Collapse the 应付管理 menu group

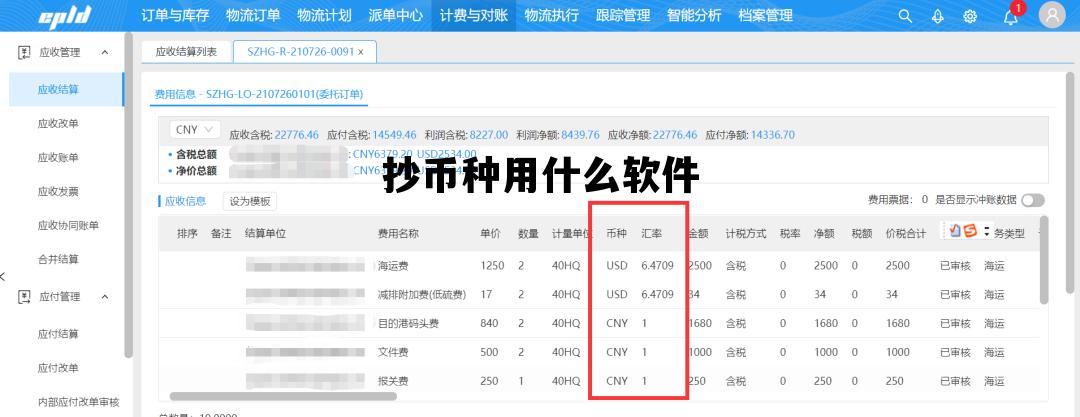[x=105, y=296]
